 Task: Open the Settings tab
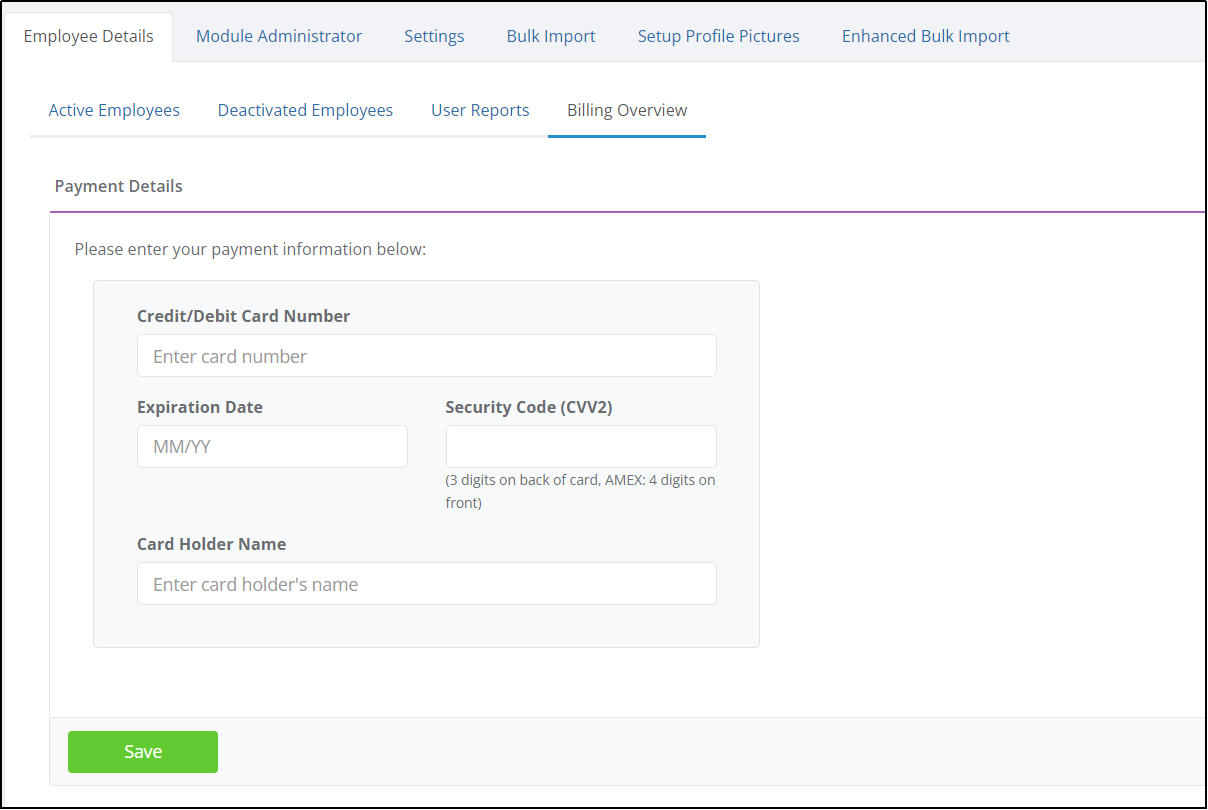(x=434, y=36)
